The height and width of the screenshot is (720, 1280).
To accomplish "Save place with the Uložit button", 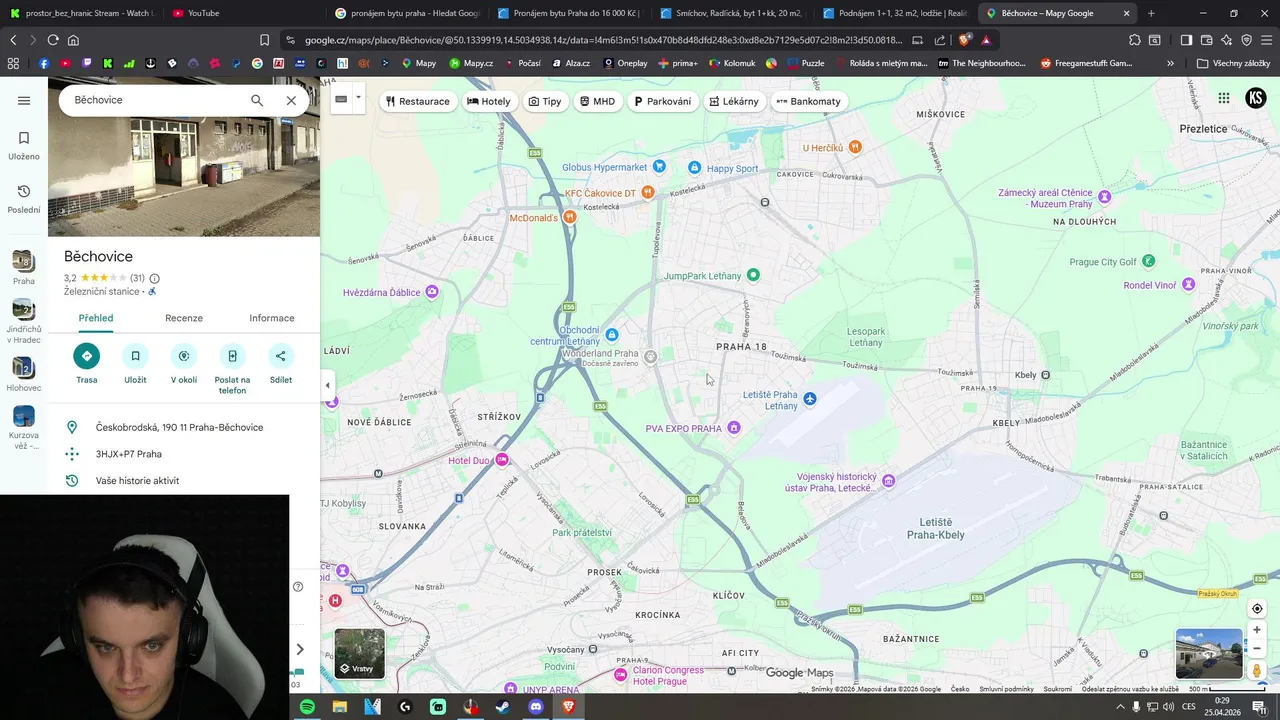I will (x=135, y=364).
